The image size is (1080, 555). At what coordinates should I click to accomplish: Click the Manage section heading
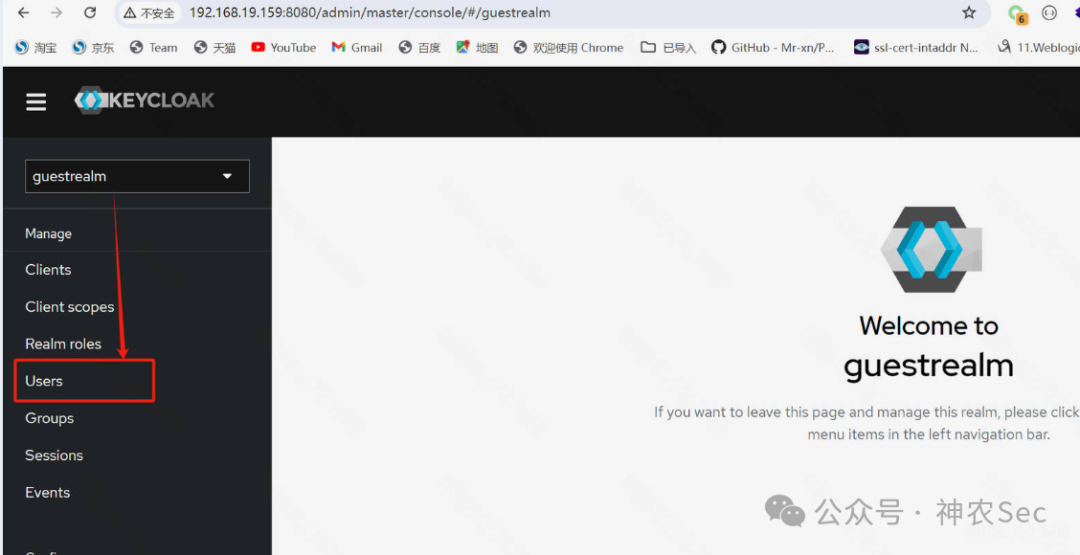tap(48, 234)
